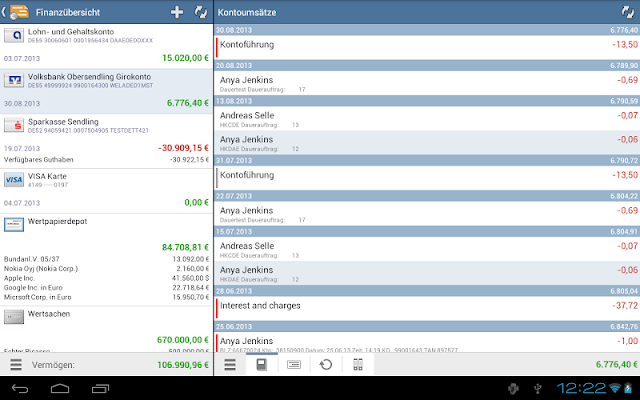Viewport: 640px width, 400px height.
Task: Select the Lohn- und Gehaltskonto bank icon
Action: coord(14,36)
